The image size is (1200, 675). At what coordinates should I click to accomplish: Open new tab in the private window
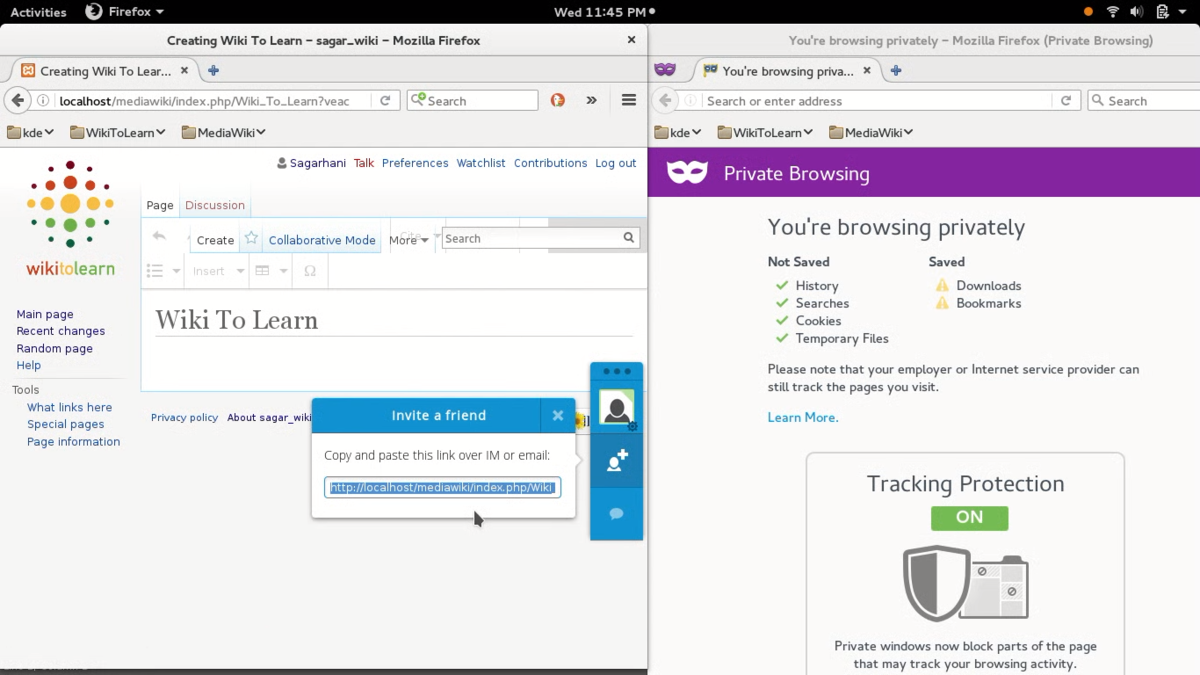click(x=896, y=71)
